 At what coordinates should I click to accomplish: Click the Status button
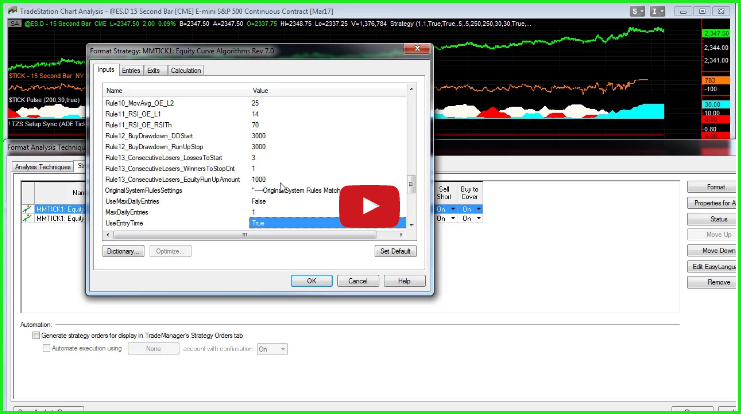click(x=714, y=219)
